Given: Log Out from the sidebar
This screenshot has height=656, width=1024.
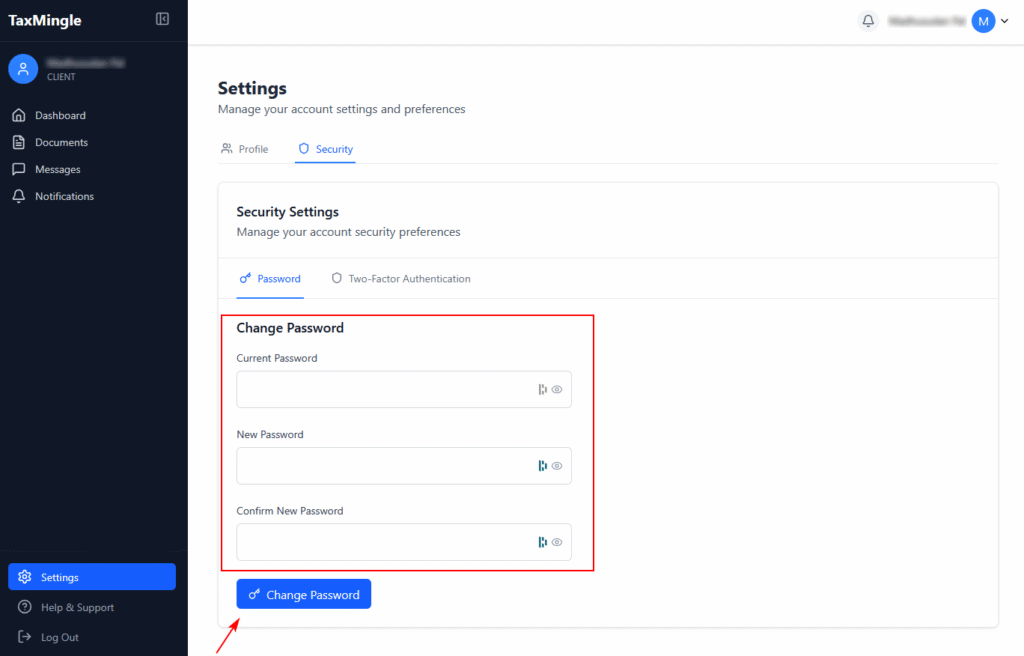Looking at the screenshot, I should click(59, 637).
